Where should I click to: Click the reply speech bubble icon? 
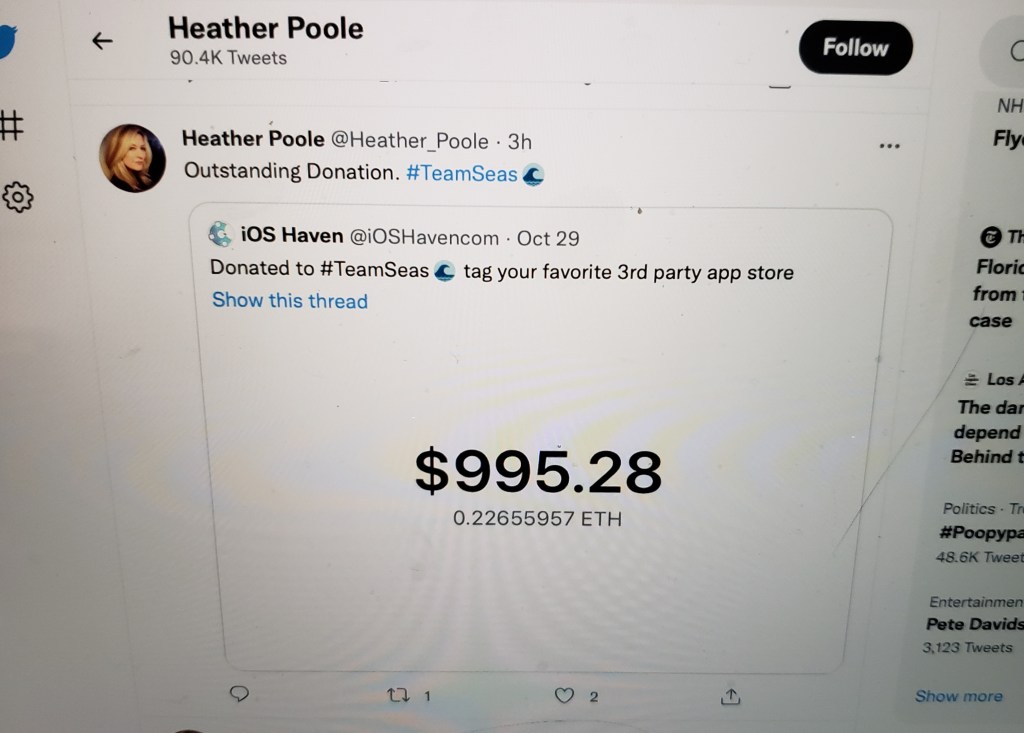[x=239, y=694]
